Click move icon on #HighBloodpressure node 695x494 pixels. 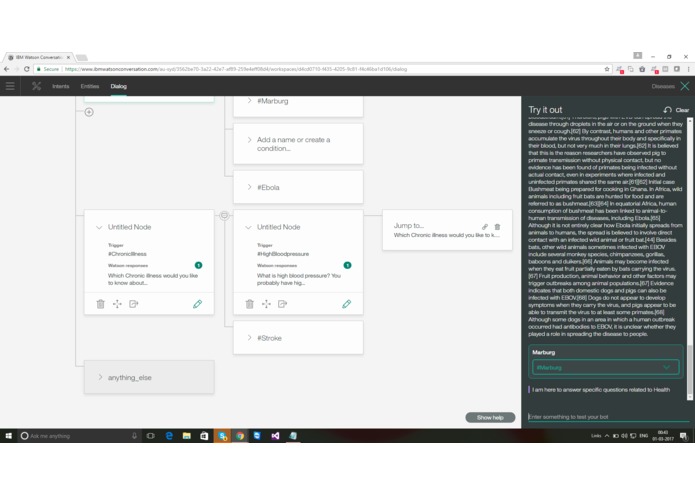(266, 304)
